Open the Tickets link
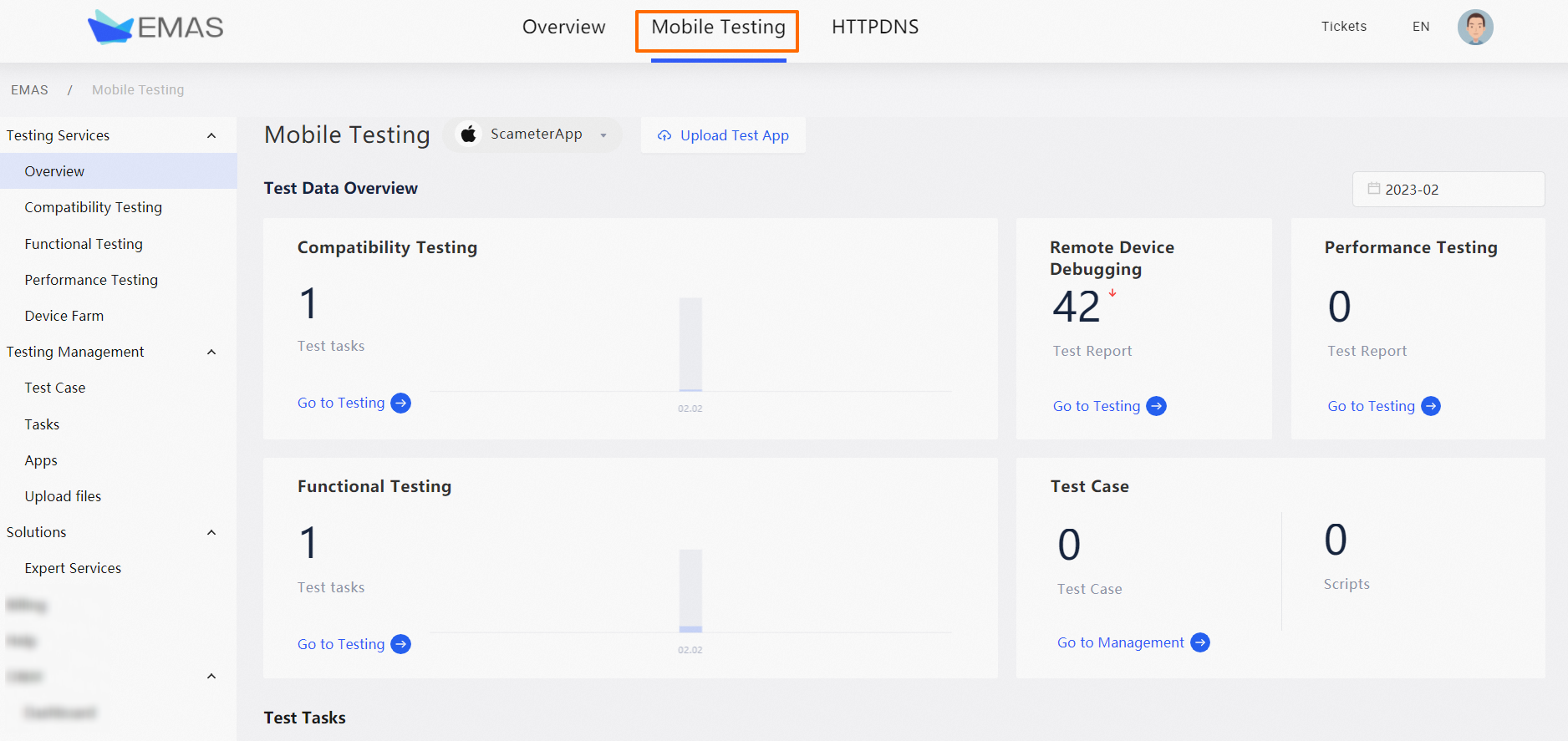Screen dimensions: 1568x741 1343,27
